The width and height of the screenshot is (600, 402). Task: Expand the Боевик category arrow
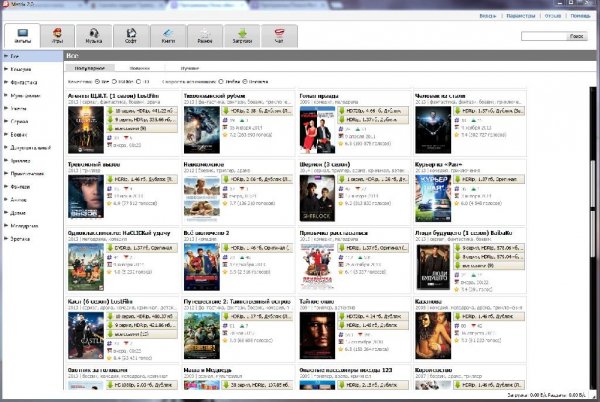point(6,134)
